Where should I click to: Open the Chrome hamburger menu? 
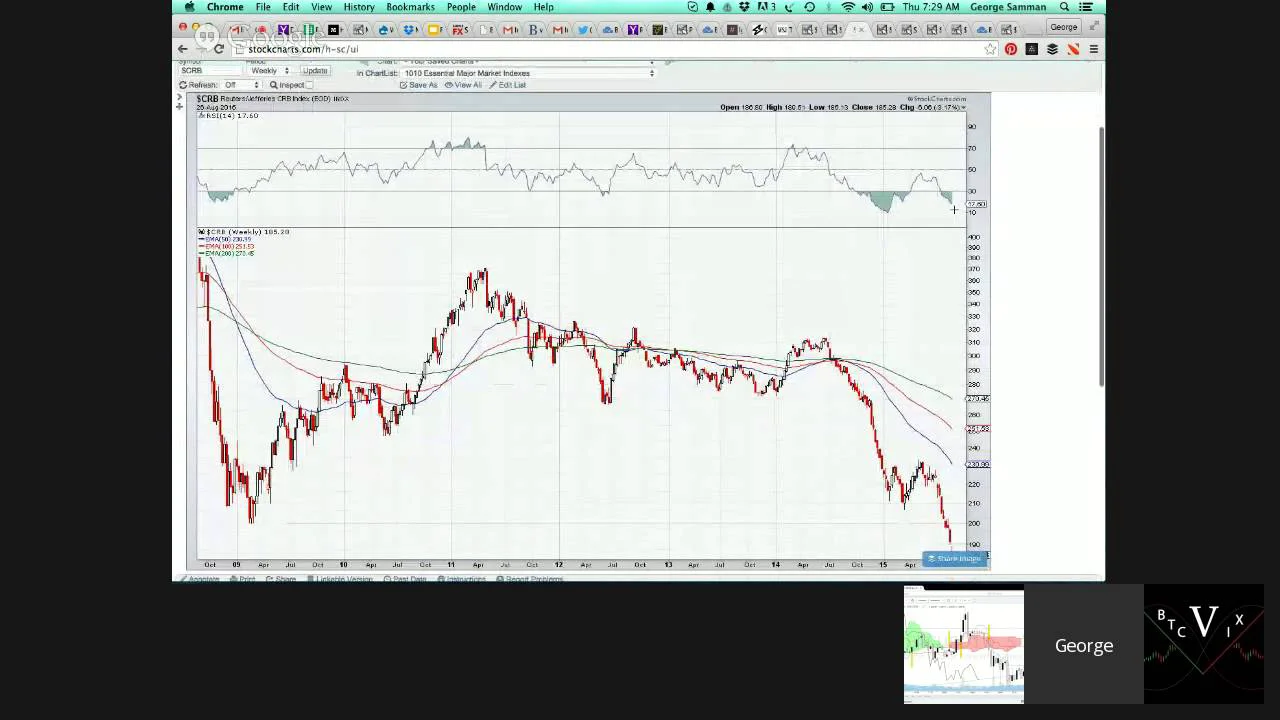1093,49
